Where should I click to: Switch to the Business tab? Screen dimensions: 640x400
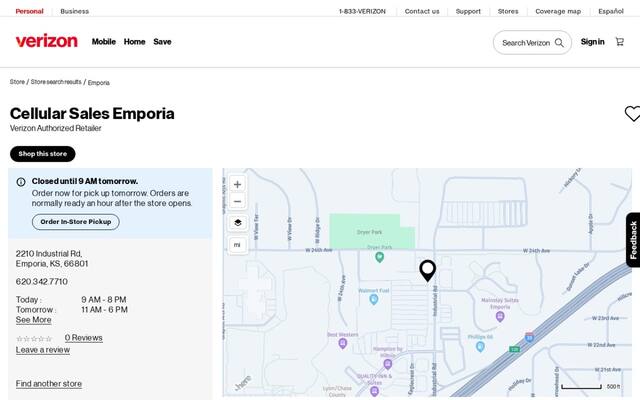74,11
